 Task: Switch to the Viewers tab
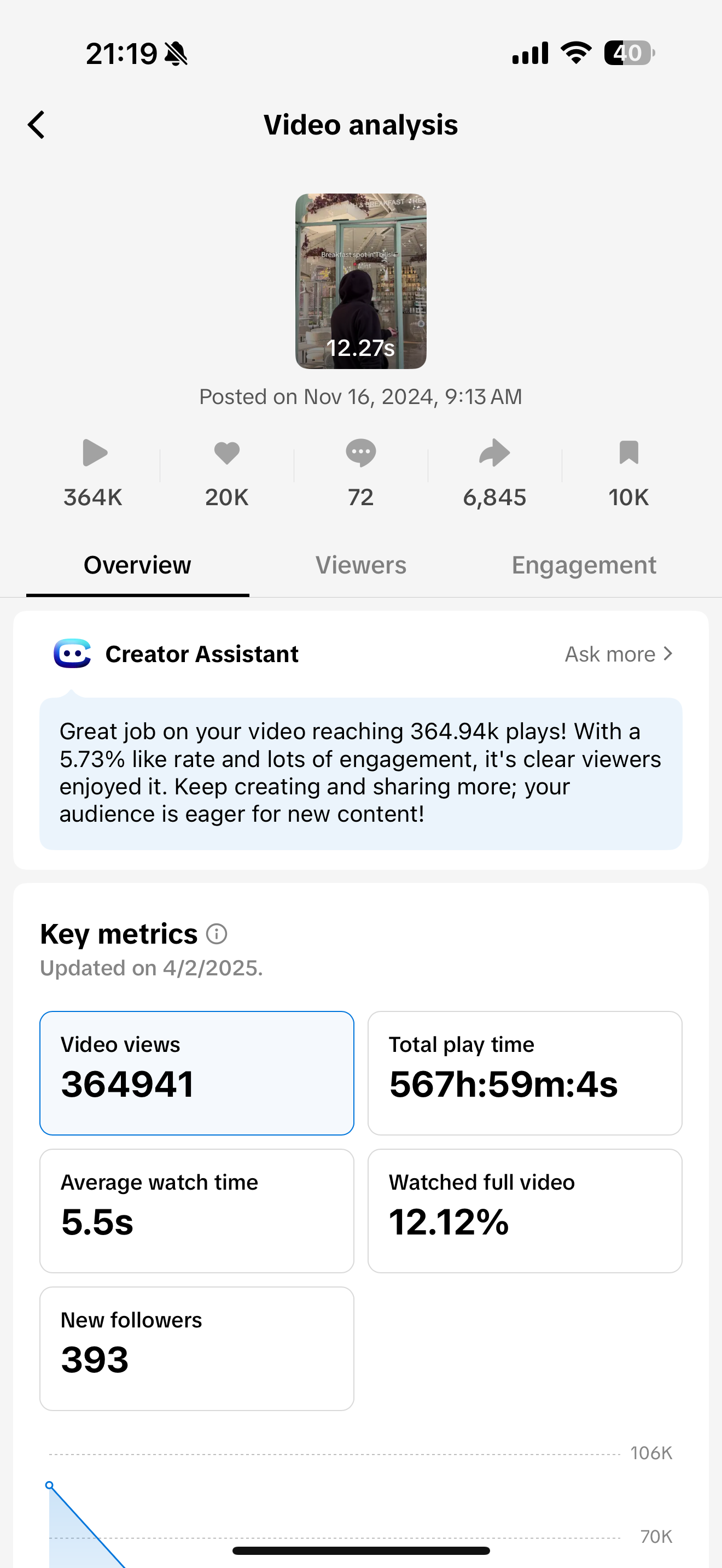(x=360, y=565)
